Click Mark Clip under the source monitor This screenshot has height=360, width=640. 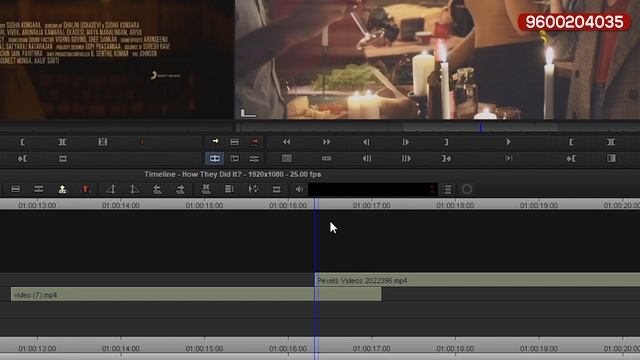click(x=62, y=142)
